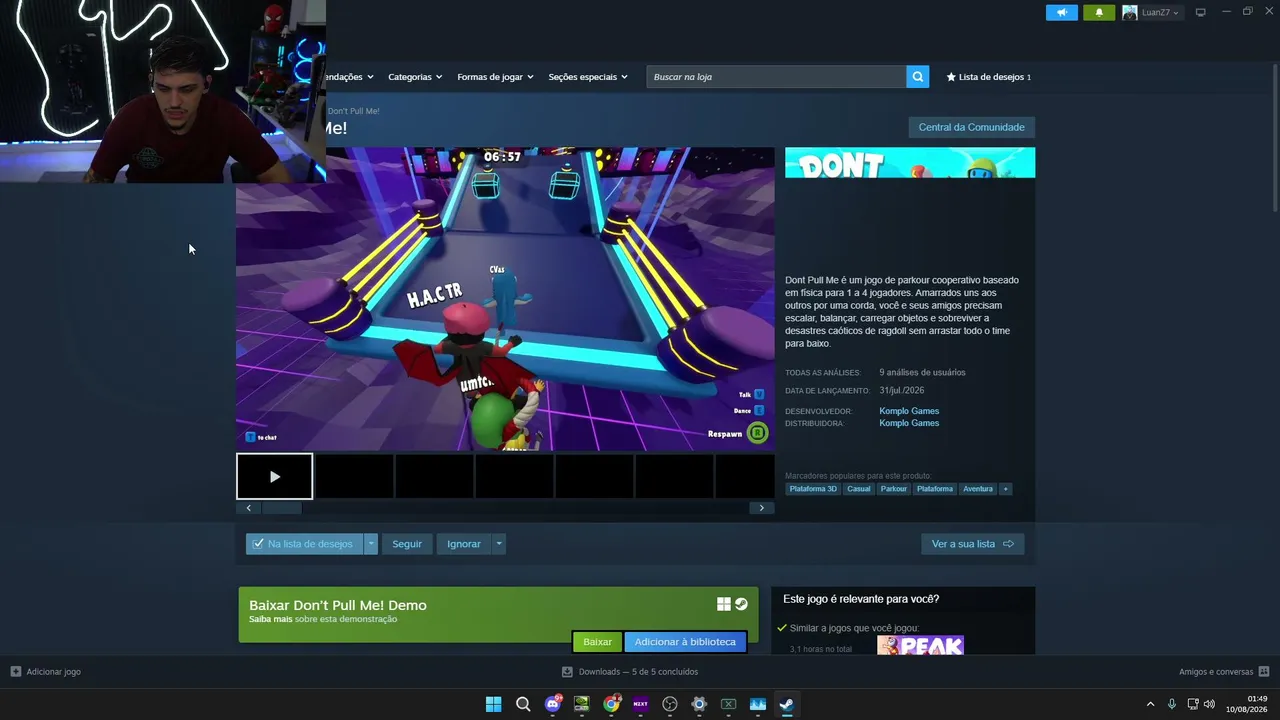The image size is (1280, 720).
Task: Open Discord from the taskbar
Action: [x=552, y=704]
